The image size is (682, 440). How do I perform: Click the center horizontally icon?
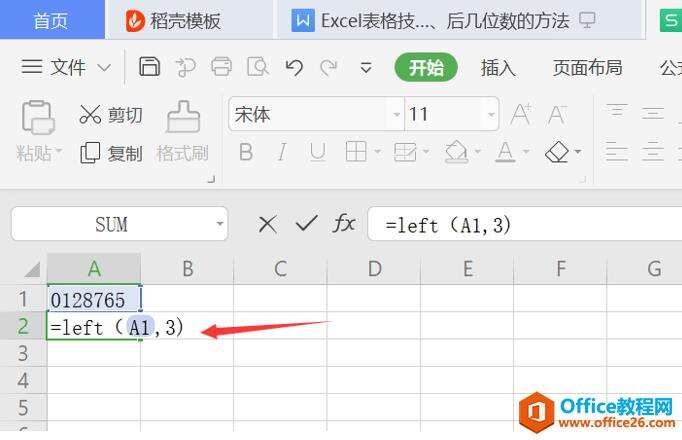click(653, 152)
